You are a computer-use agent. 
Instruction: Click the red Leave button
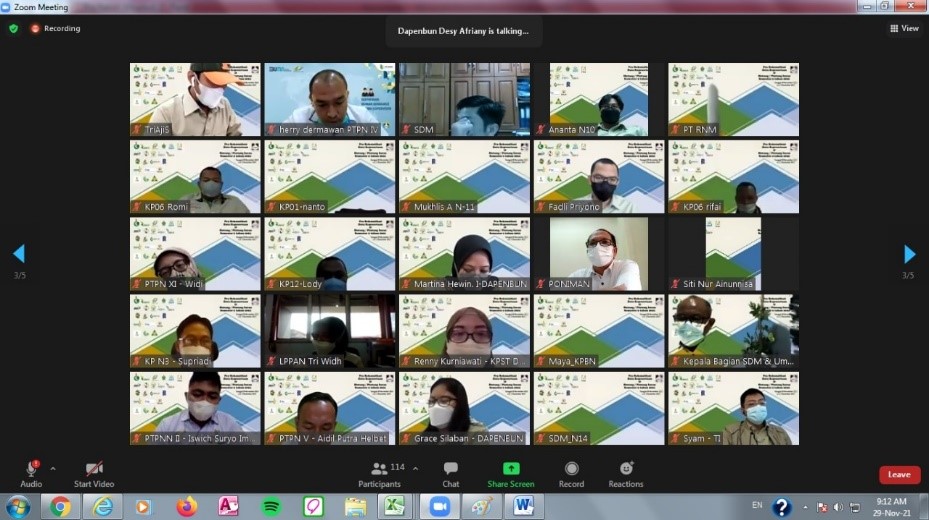(899, 475)
